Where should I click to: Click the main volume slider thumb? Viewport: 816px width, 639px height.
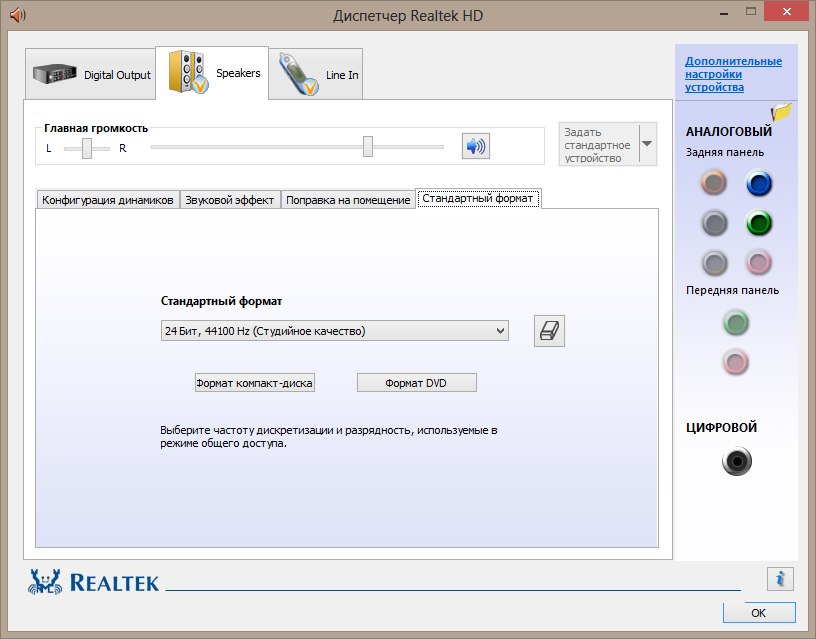click(x=368, y=146)
